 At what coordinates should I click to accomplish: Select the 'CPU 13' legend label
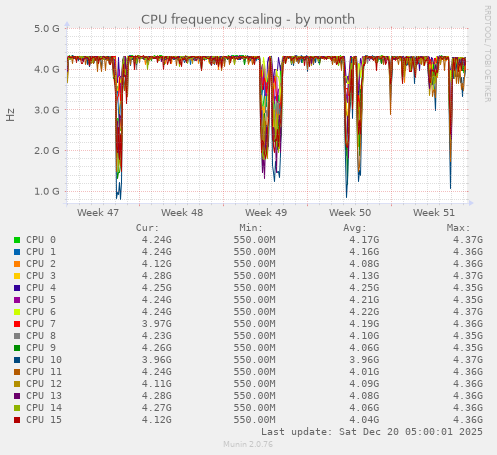[44, 396]
